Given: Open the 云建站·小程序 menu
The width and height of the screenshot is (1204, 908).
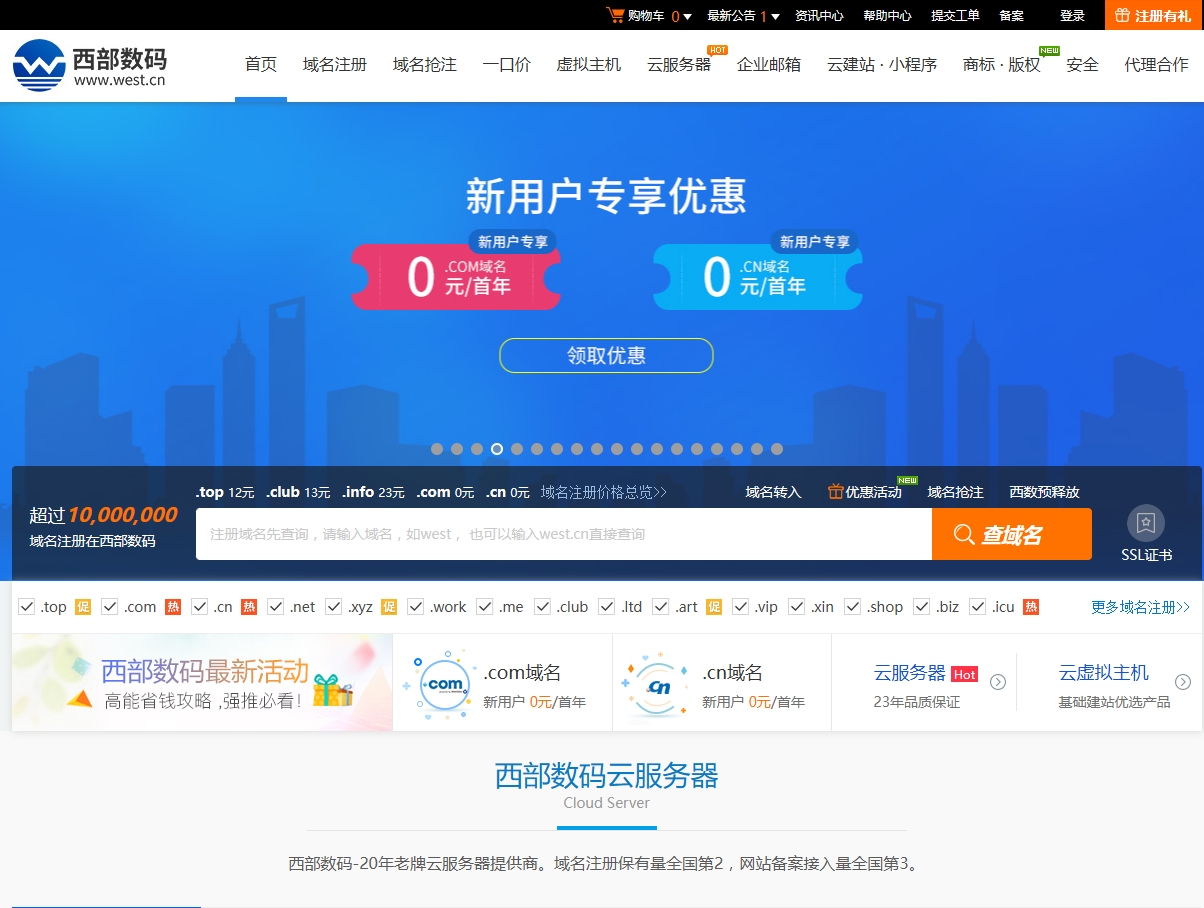Looking at the screenshot, I should click(882, 64).
